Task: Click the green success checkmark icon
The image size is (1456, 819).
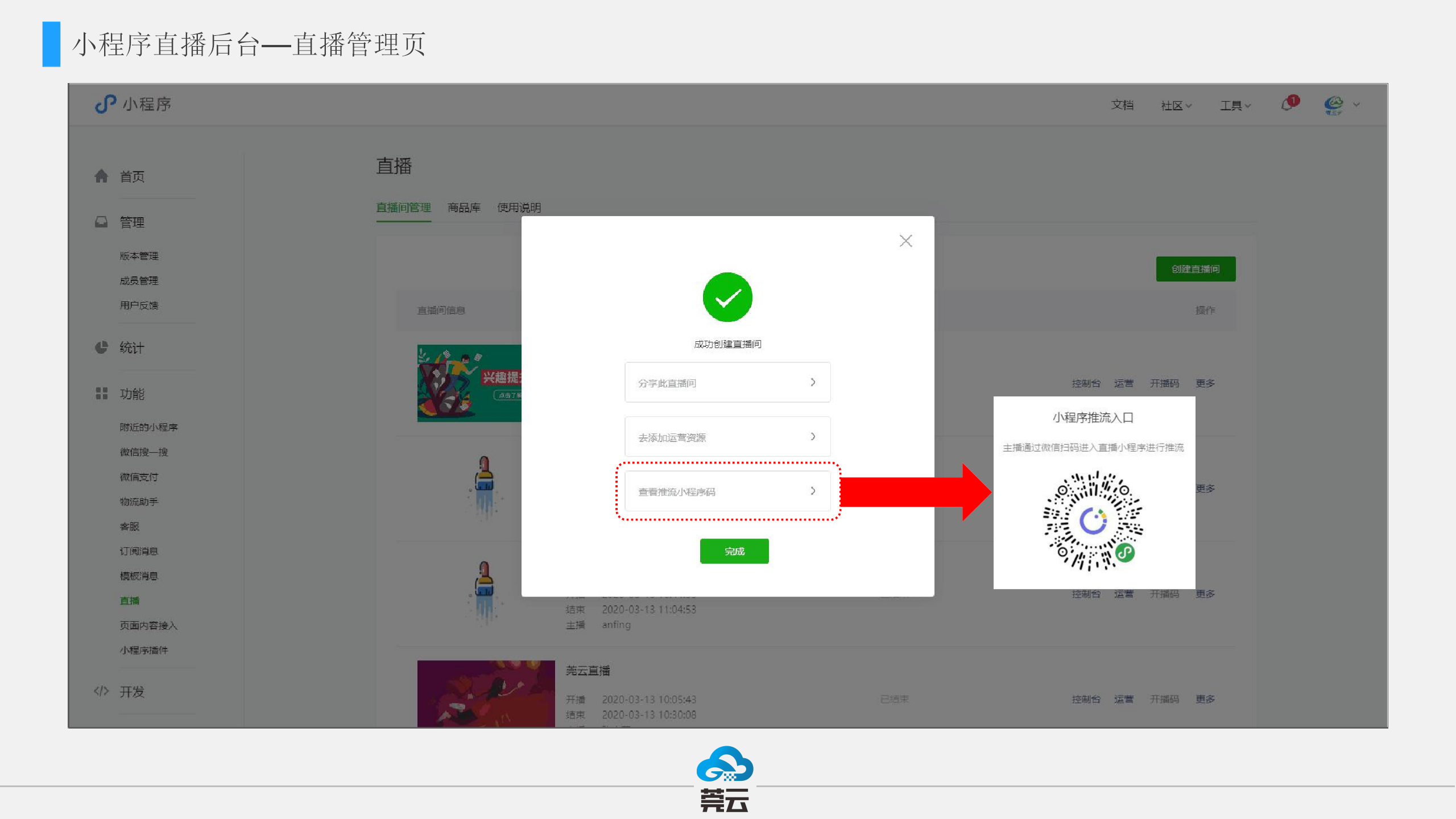Action: click(x=727, y=297)
